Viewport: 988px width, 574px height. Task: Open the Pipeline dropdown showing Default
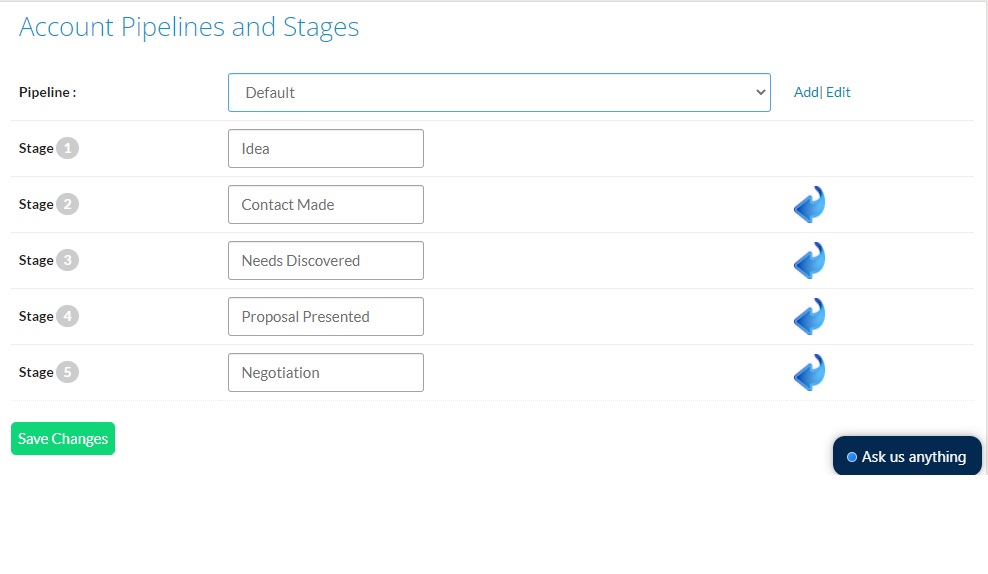pyautogui.click(x=499, y=93)
